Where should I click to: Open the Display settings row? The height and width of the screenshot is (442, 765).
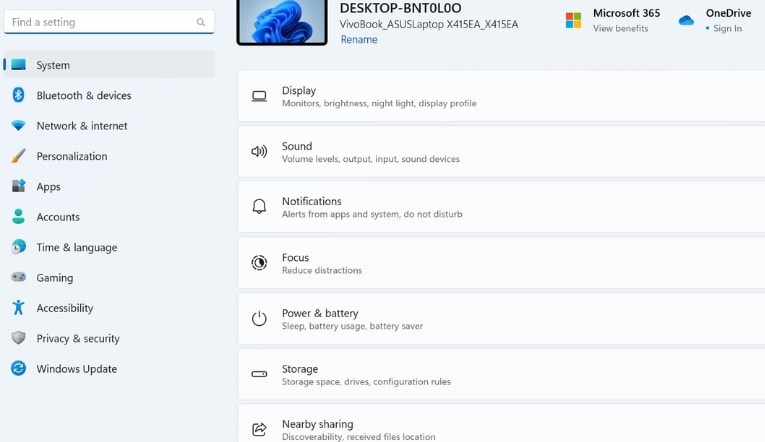[501, 96]
